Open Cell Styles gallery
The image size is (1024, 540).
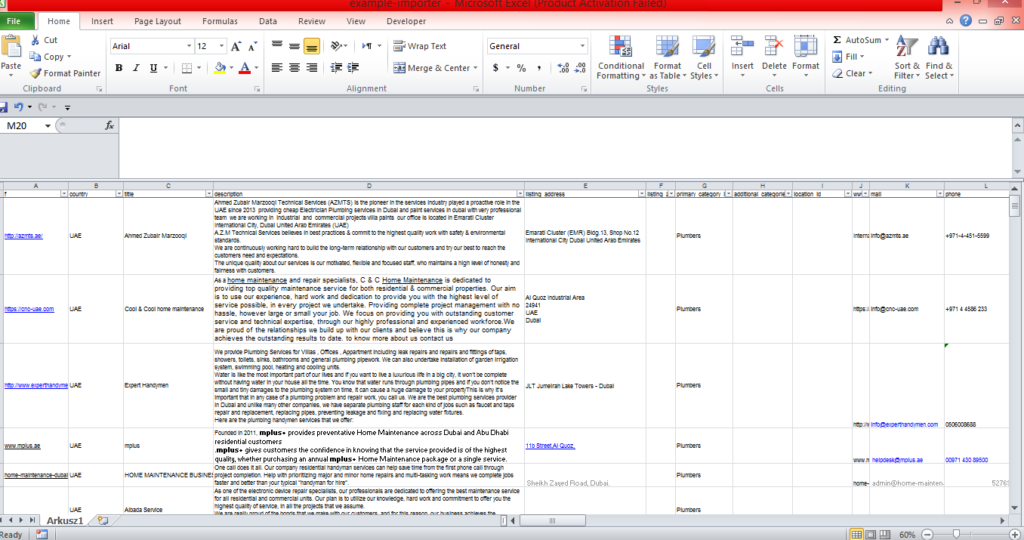tap(704, 57)
